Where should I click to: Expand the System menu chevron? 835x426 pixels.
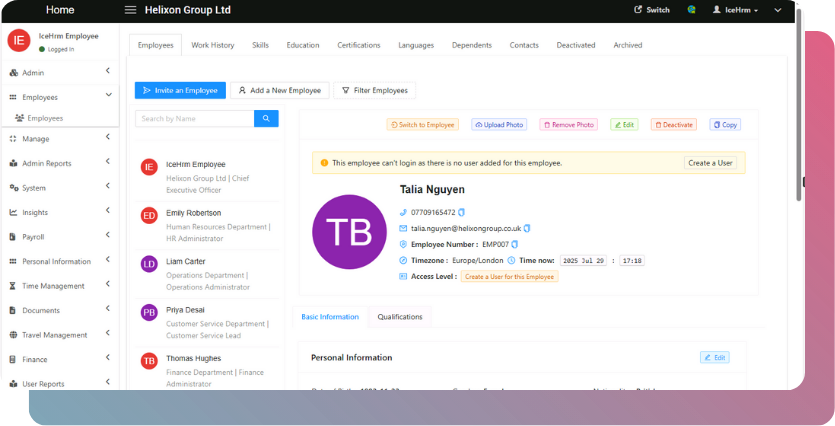coord(108,186)
